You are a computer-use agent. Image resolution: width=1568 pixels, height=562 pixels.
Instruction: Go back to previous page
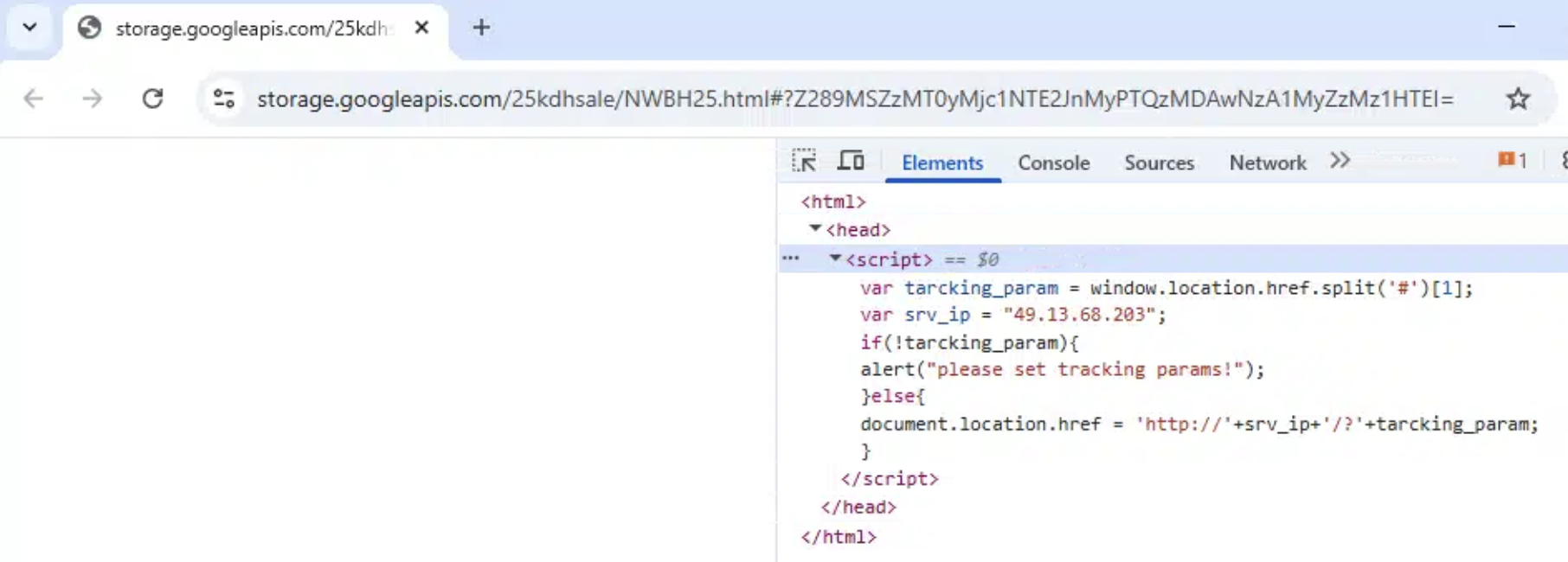(x=34, y=99)
